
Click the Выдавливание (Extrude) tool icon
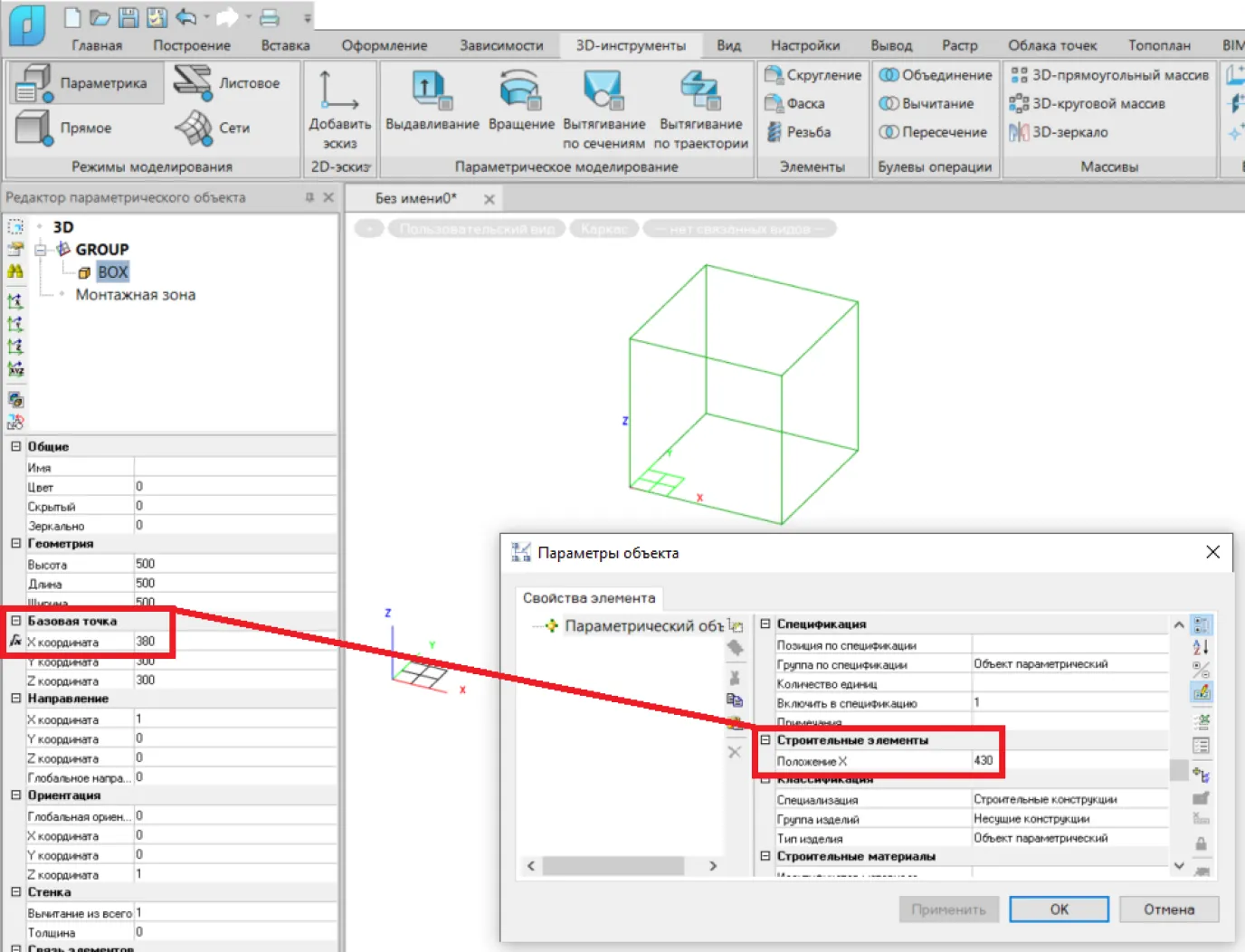[x=430, y=90]
